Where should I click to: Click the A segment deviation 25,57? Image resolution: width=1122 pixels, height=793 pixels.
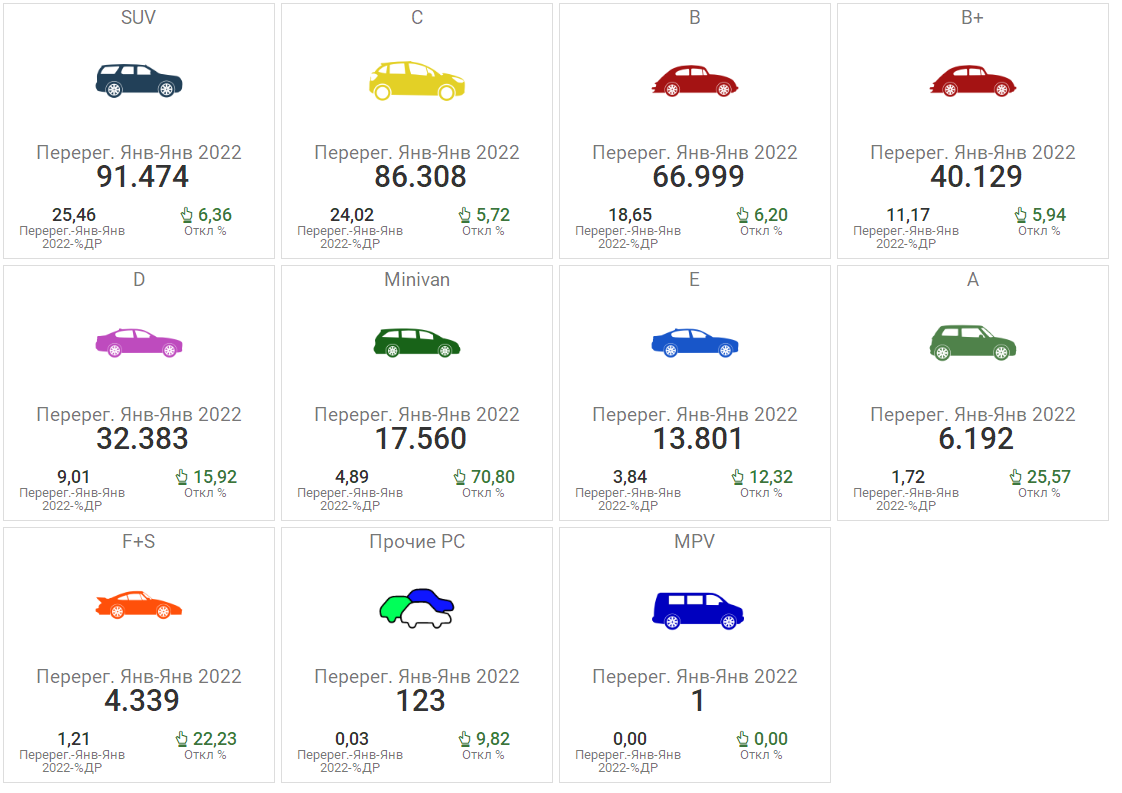[x=1049, y=477]
